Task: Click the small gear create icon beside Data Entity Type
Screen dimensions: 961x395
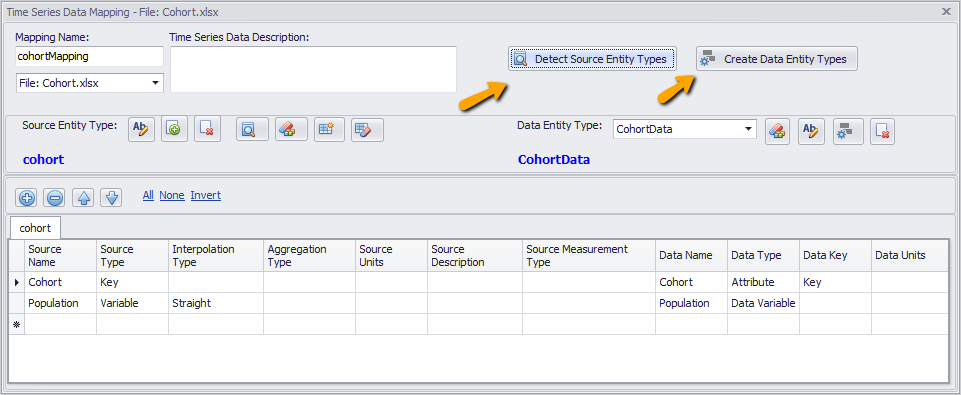Action: point(848,132)
